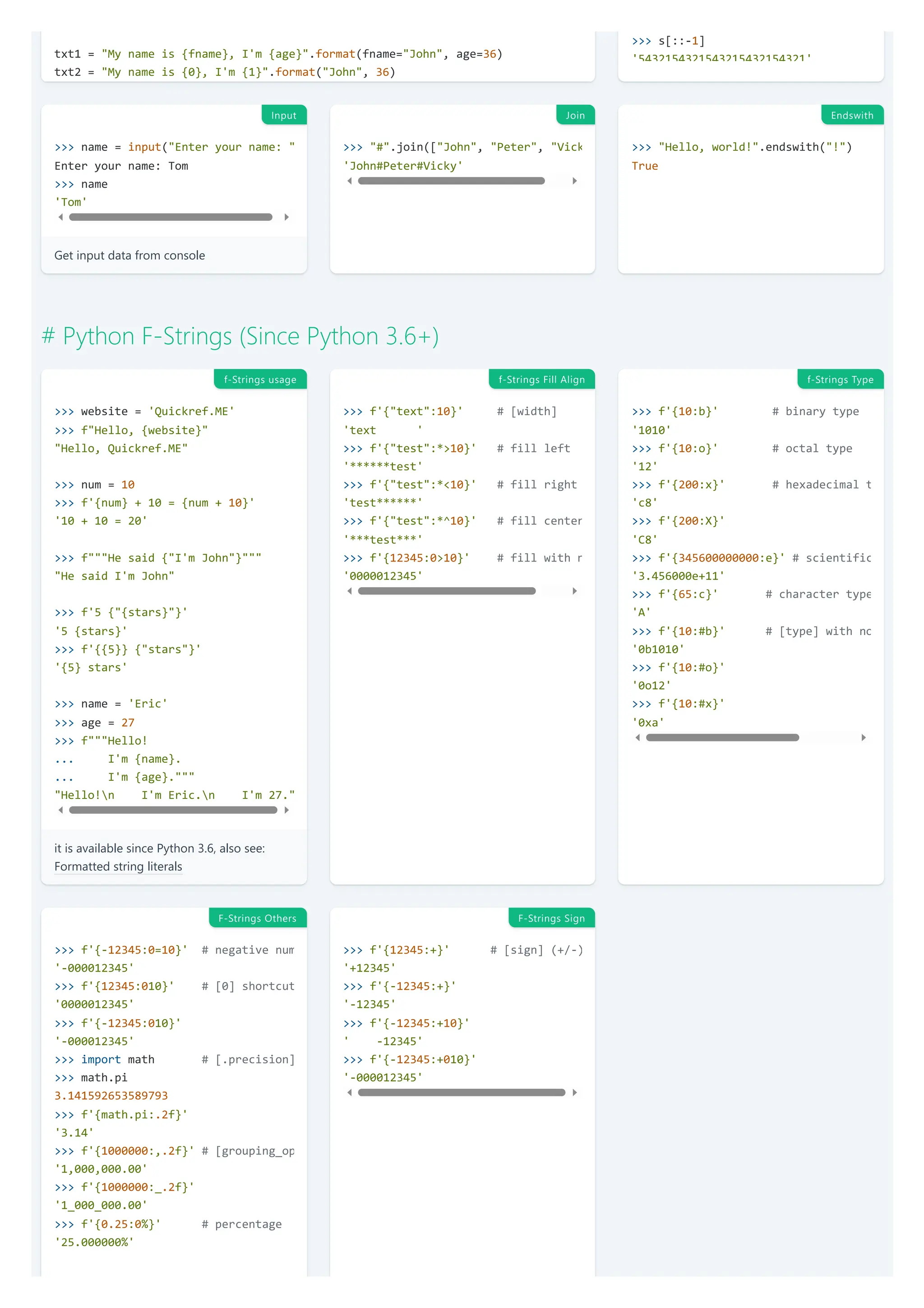Image resolution: width=924 pixels, height=1308 pixels.
Task: Click left scroll arrow in Join card
Action: click(x=350, y=181)
